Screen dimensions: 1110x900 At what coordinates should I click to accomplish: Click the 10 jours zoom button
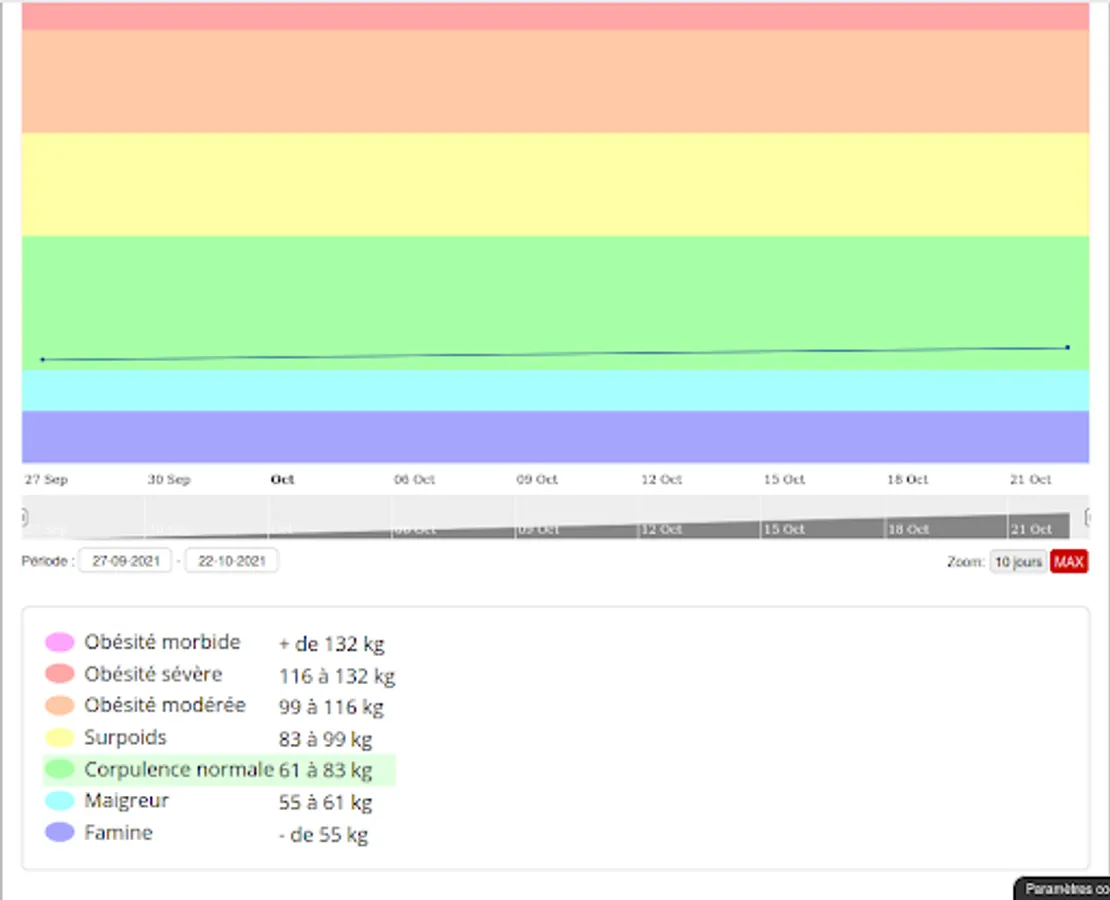coord(1018,562)
